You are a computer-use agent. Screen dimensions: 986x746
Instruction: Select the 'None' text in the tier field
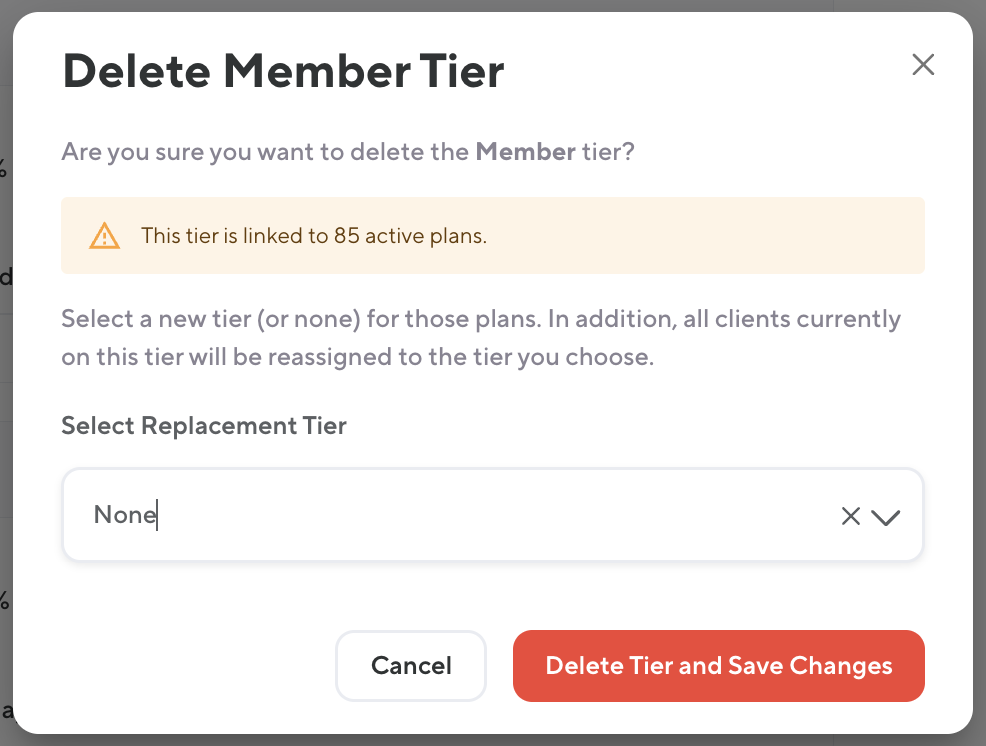[x=125, y=516]
